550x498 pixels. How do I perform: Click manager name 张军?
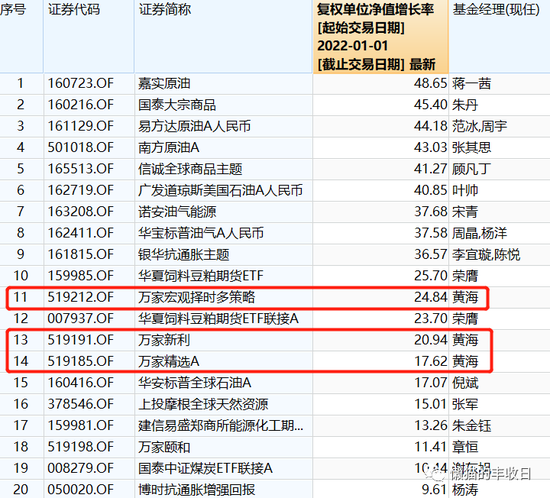(x=465, y=404)
